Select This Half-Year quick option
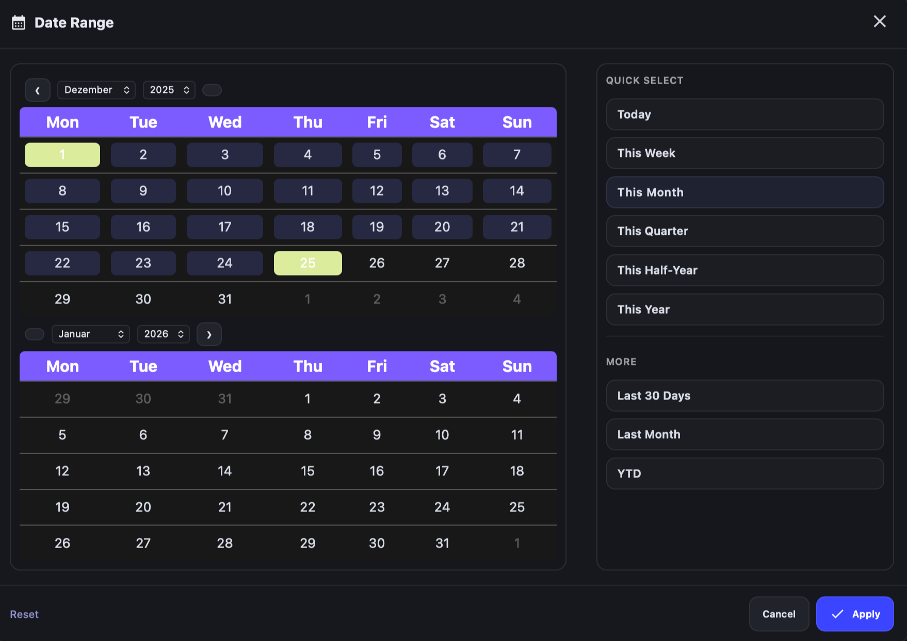908x642 pixels. coord(744,270)
